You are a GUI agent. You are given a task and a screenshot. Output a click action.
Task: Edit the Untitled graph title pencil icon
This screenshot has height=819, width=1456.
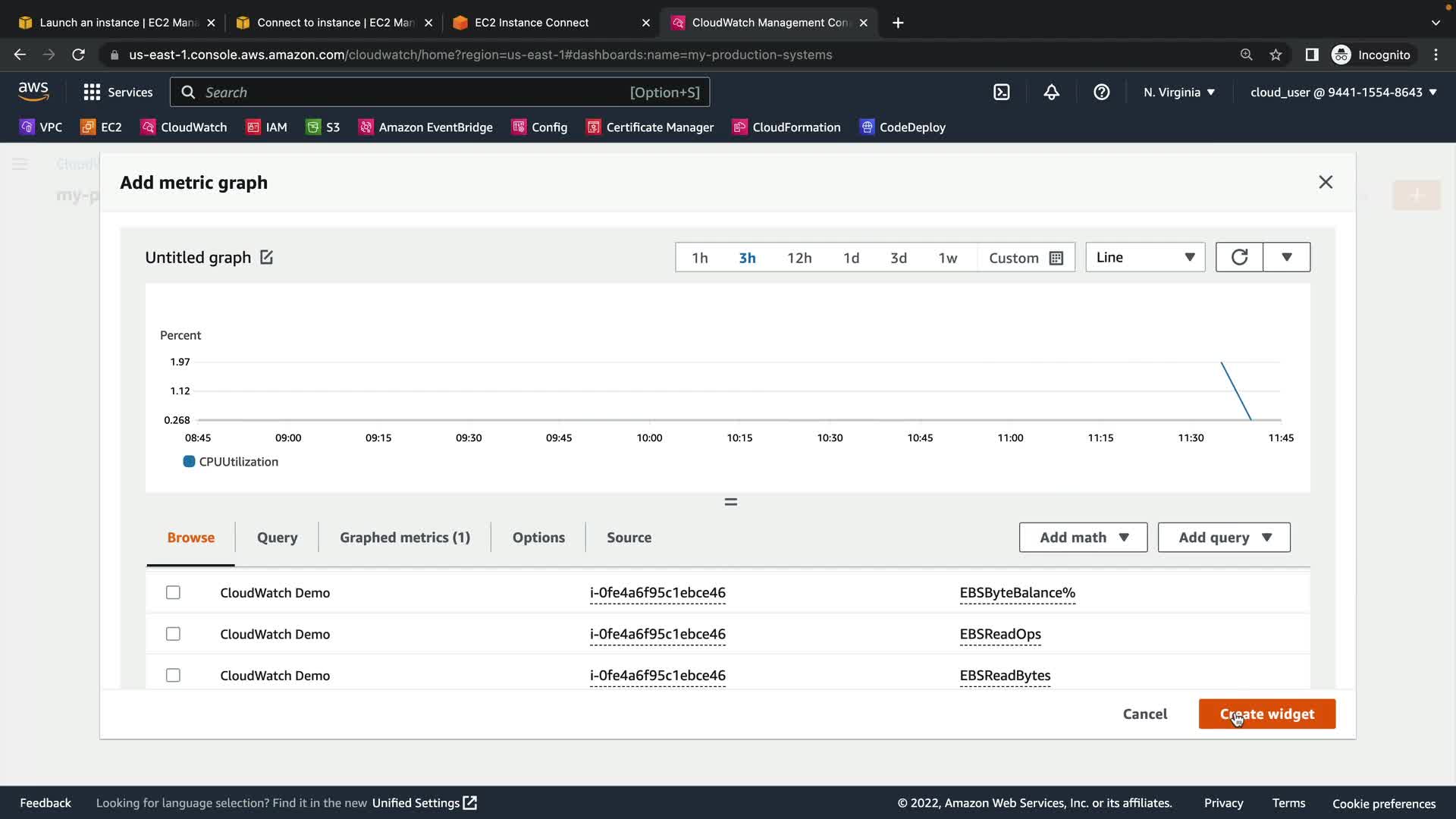pos(266,257)
